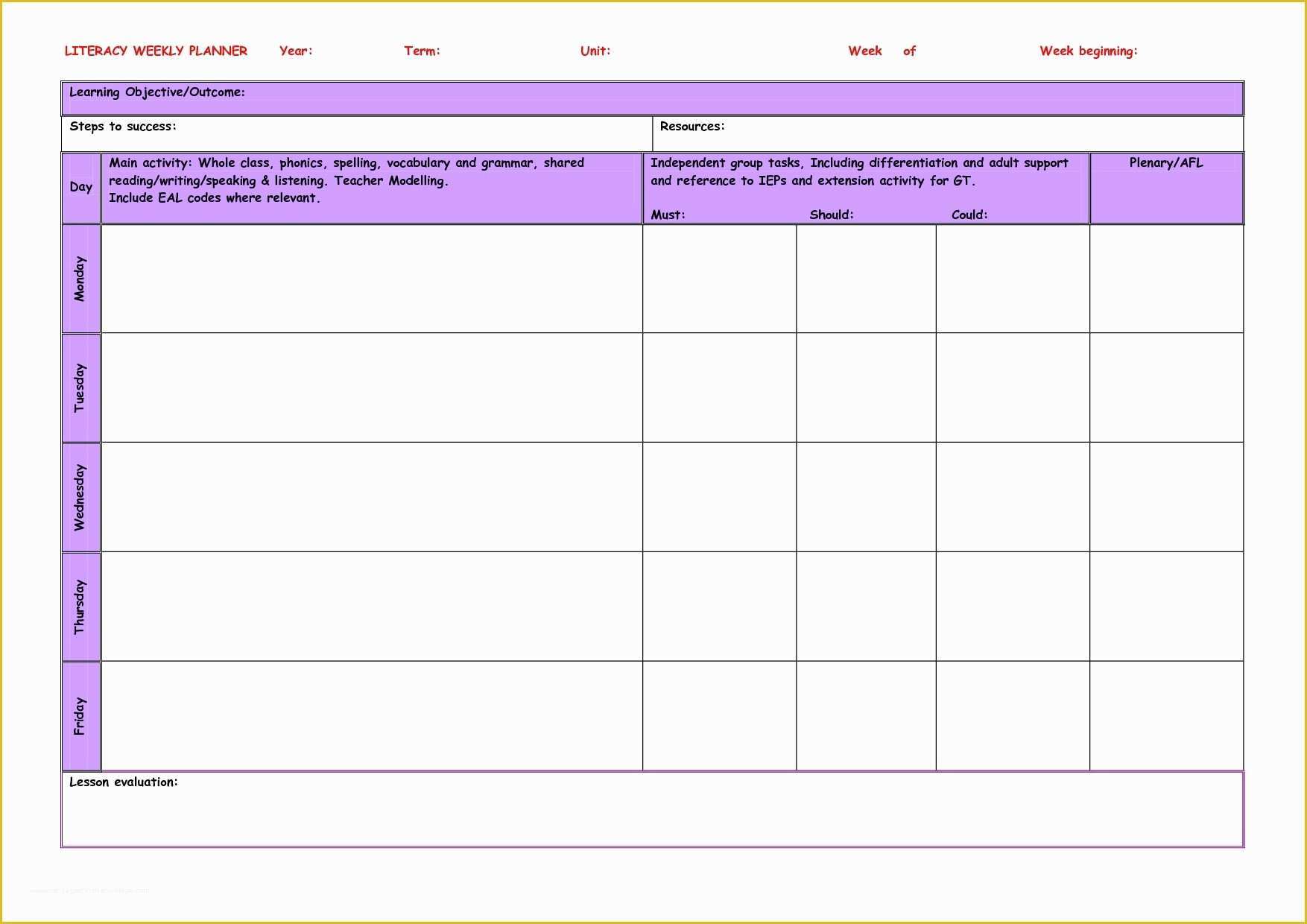Click Thursday's Could cell
This screenshot has width=1307, height=924.
coord(1013,607)
